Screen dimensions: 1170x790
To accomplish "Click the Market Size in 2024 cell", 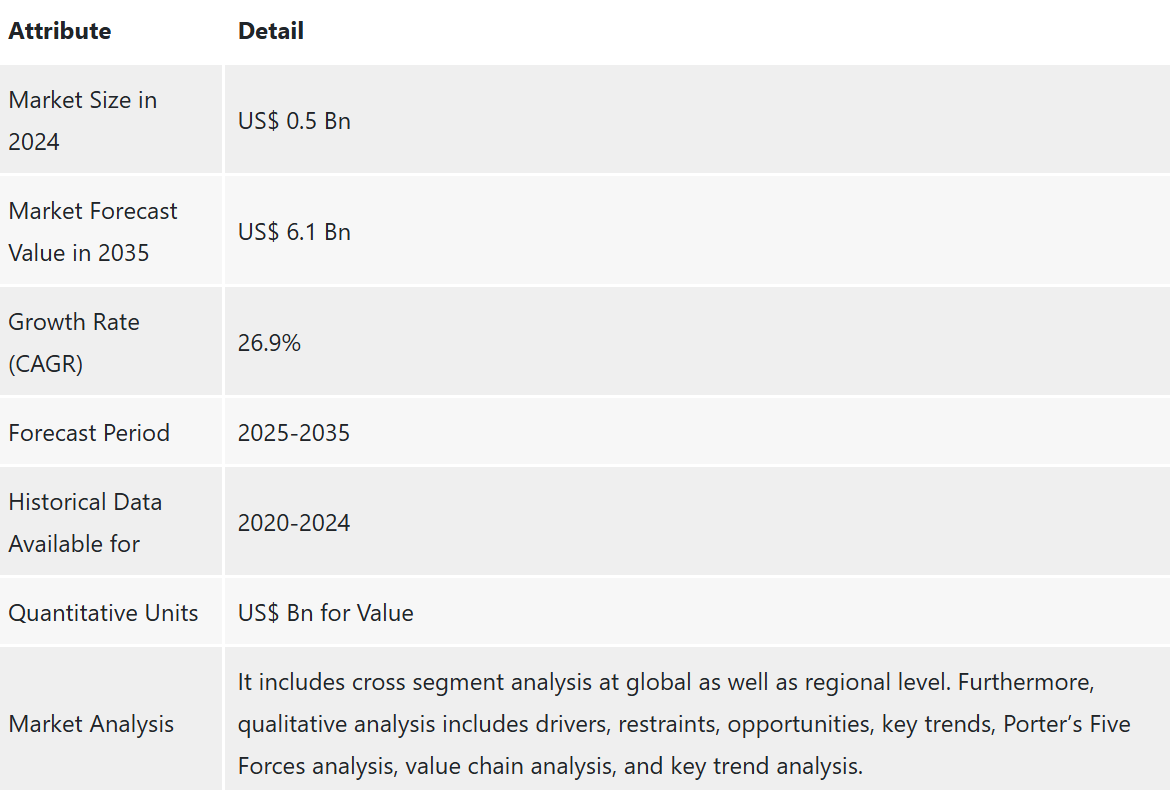I will (83, 121).
